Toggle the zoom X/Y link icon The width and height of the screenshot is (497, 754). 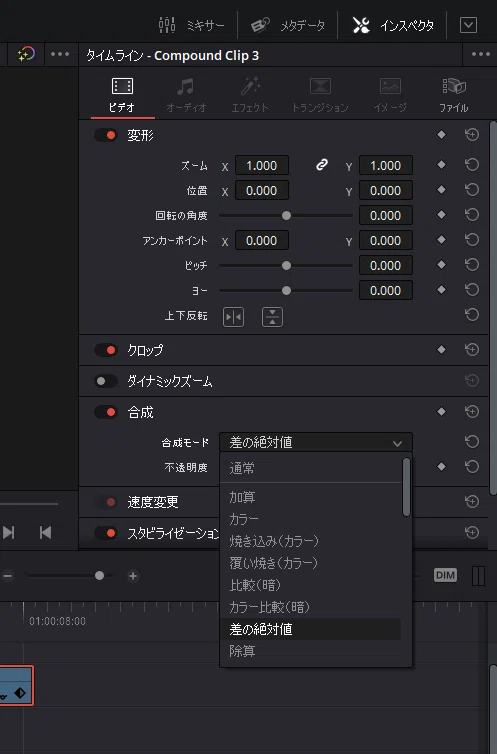click(x=322, y=165)
